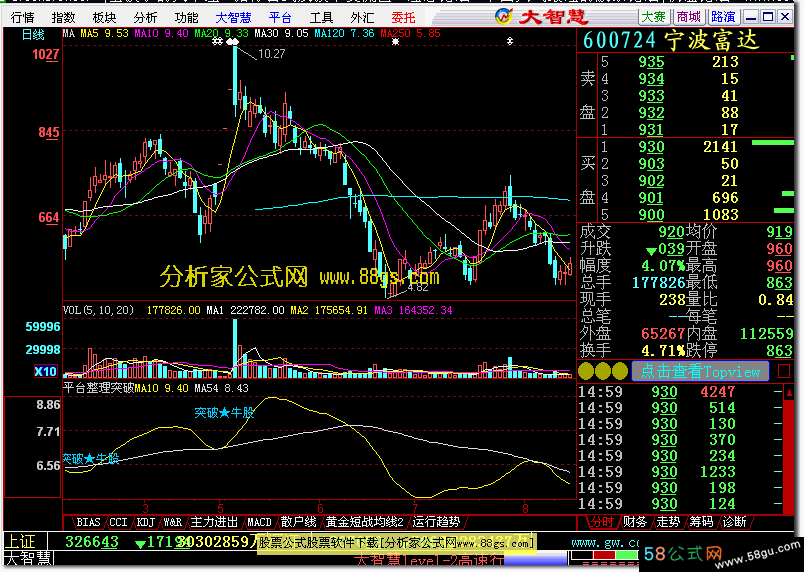Open the 工具 menu
This screenshot has width=804, height=572.
321,18
